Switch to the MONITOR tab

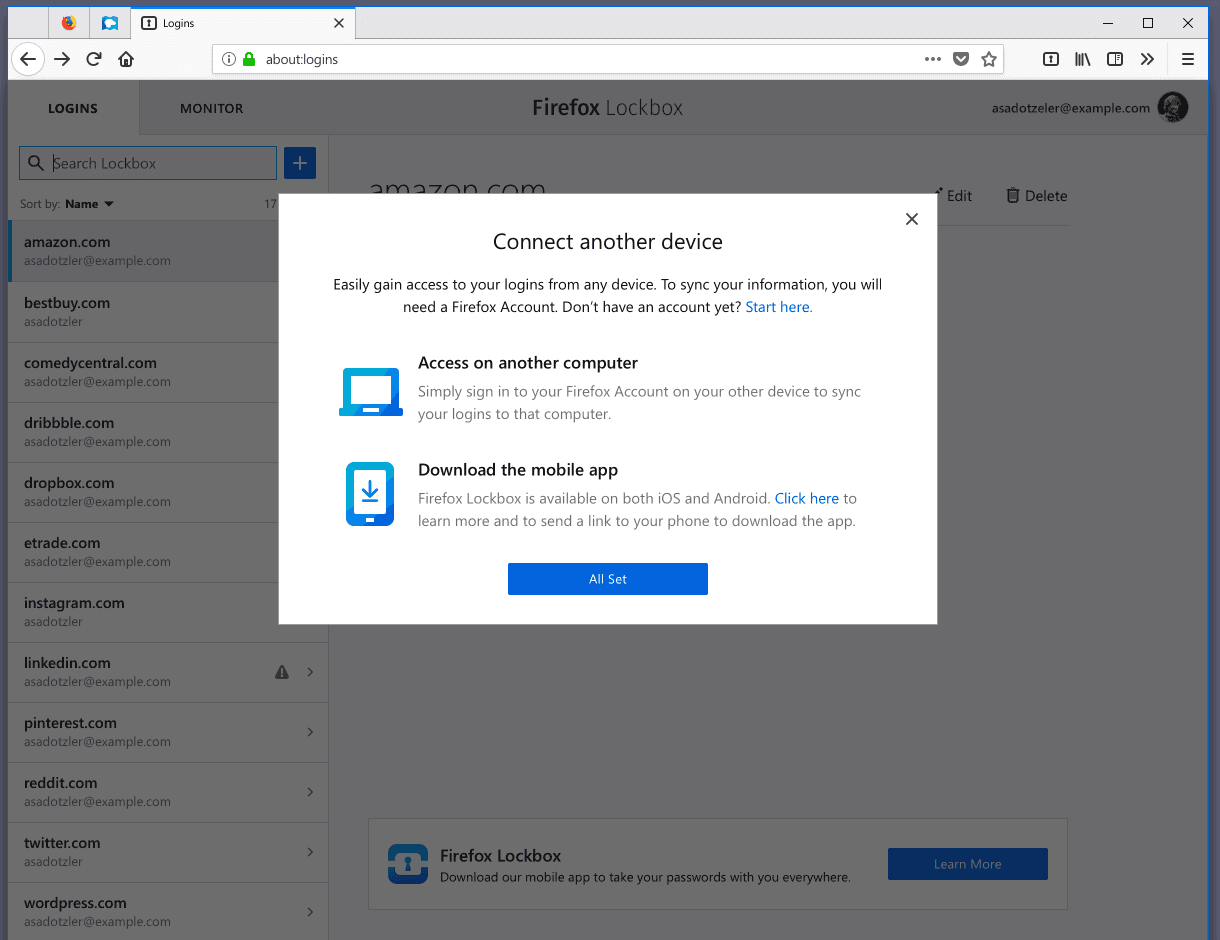211,108
